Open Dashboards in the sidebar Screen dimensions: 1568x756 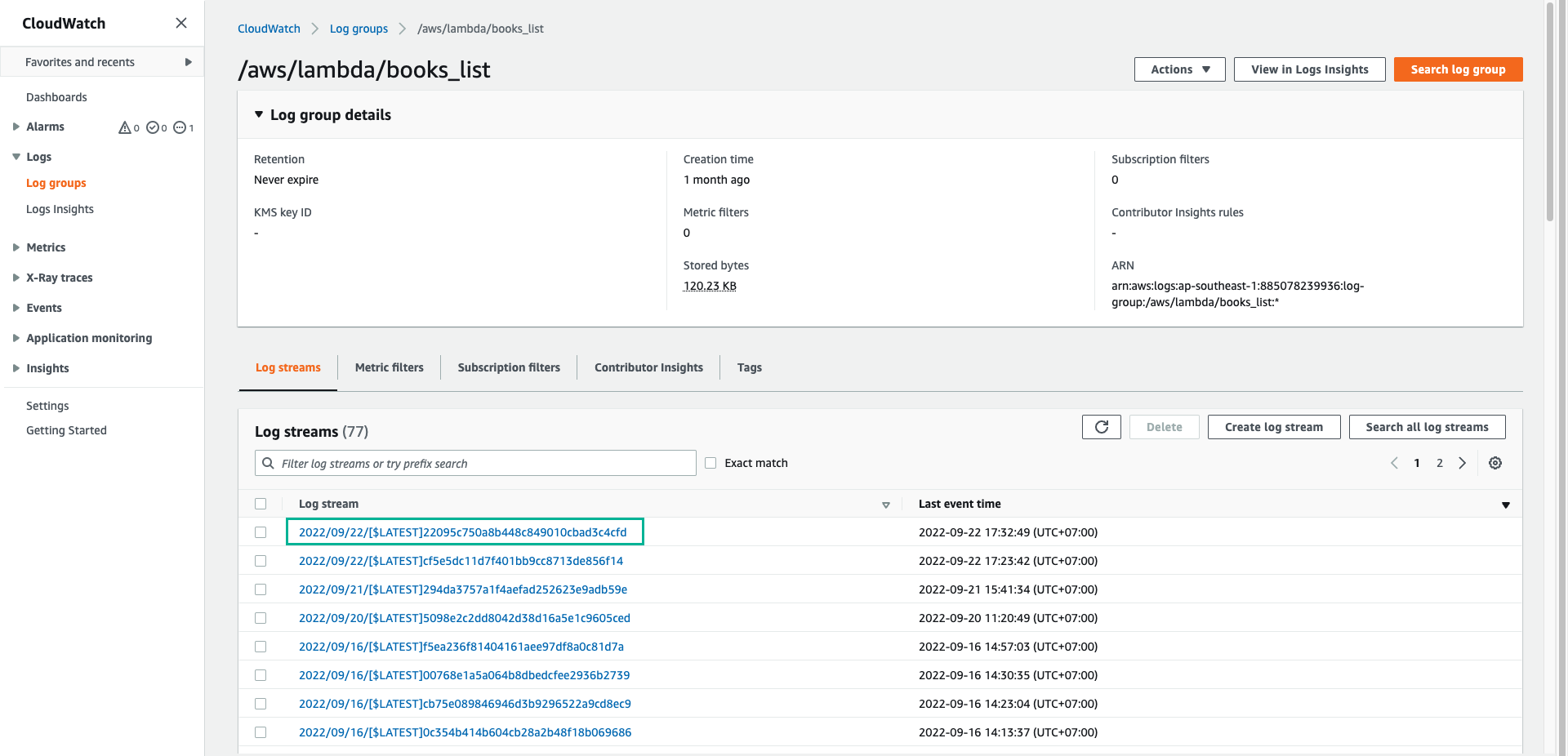56,97
